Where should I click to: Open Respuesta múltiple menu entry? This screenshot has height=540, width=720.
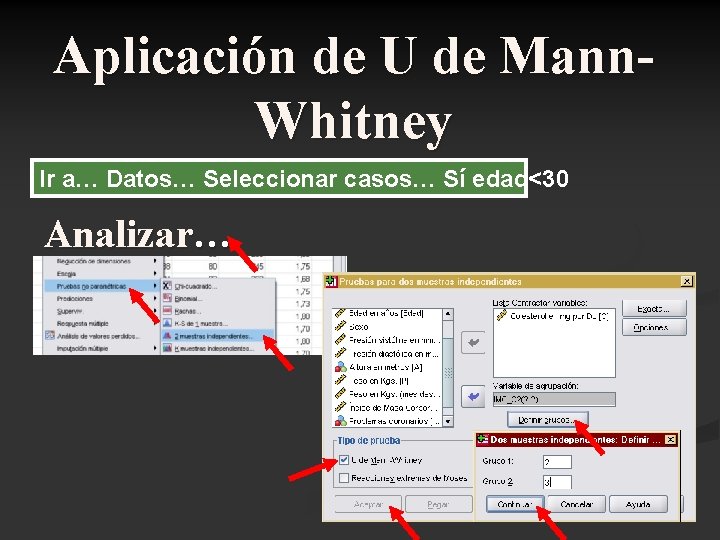(83, 323)
